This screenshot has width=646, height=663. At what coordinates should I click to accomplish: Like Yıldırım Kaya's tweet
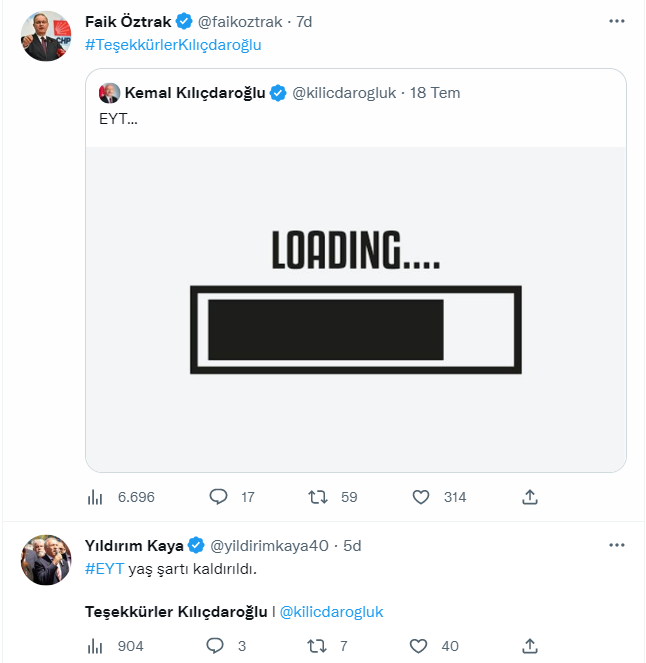(421, 646)
